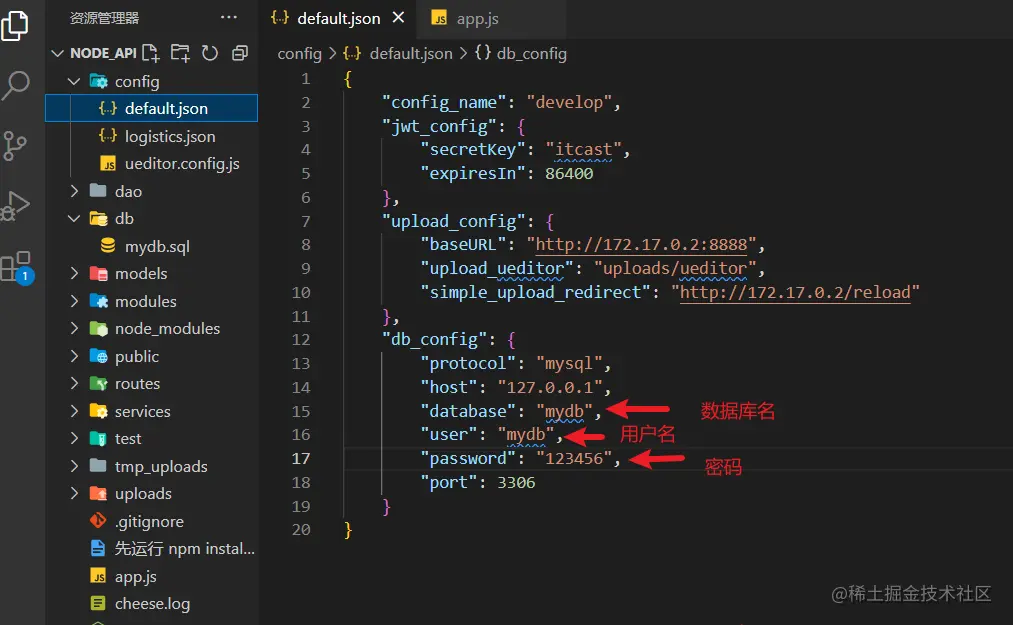Screen dimensions: 1013x625
Task: Click the "develop" config_name value
Action: point(569,102)
